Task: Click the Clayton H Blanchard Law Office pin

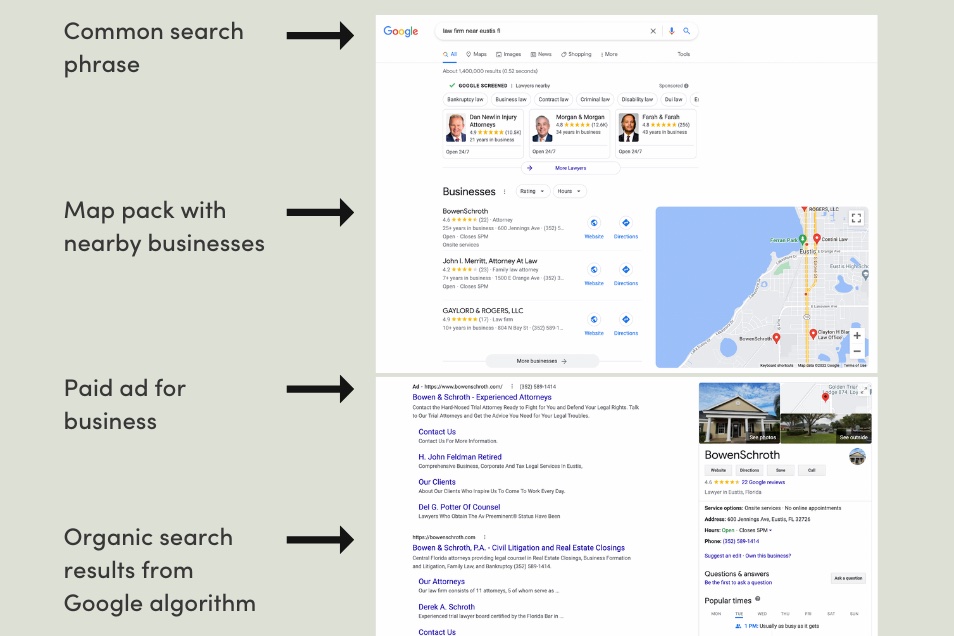Action: tap(813, 334)
